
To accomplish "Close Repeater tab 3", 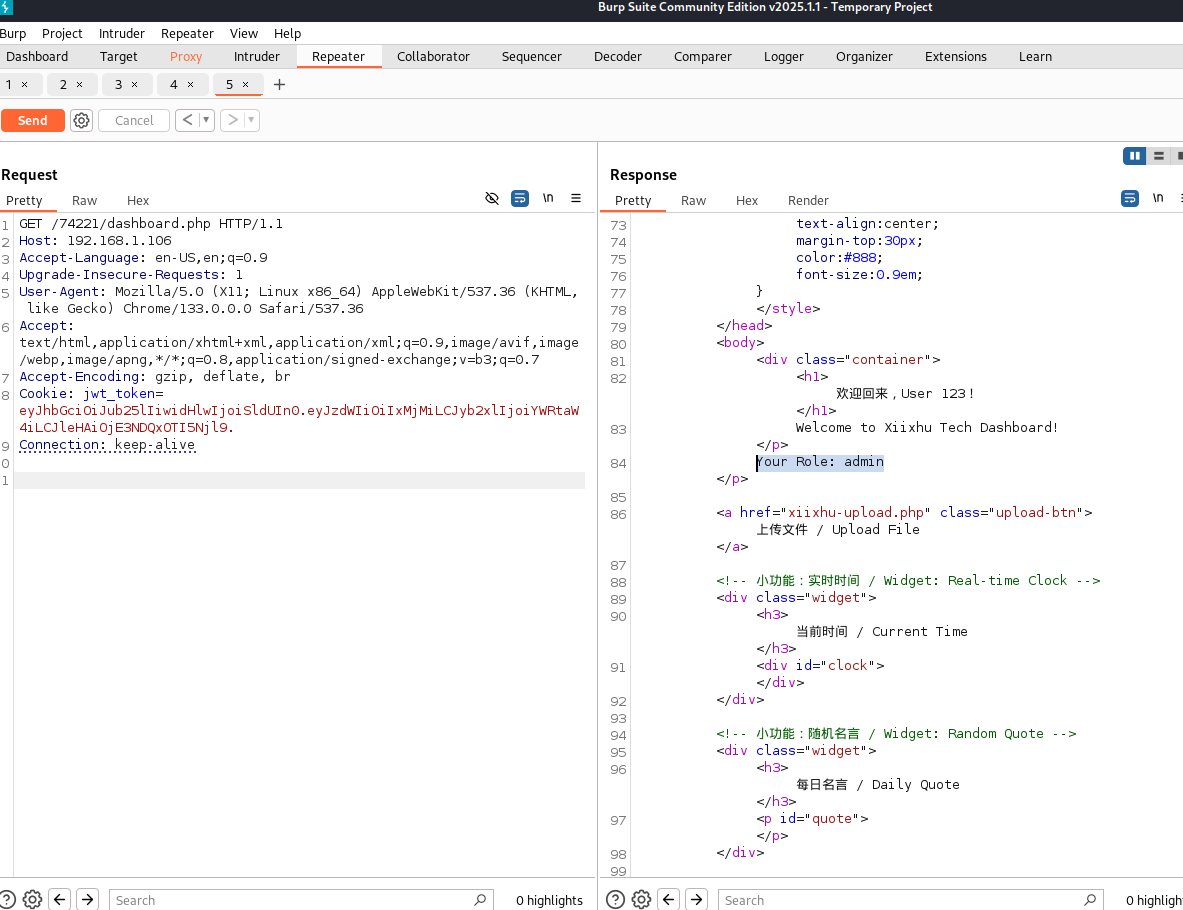I will (x=134, y=85).
